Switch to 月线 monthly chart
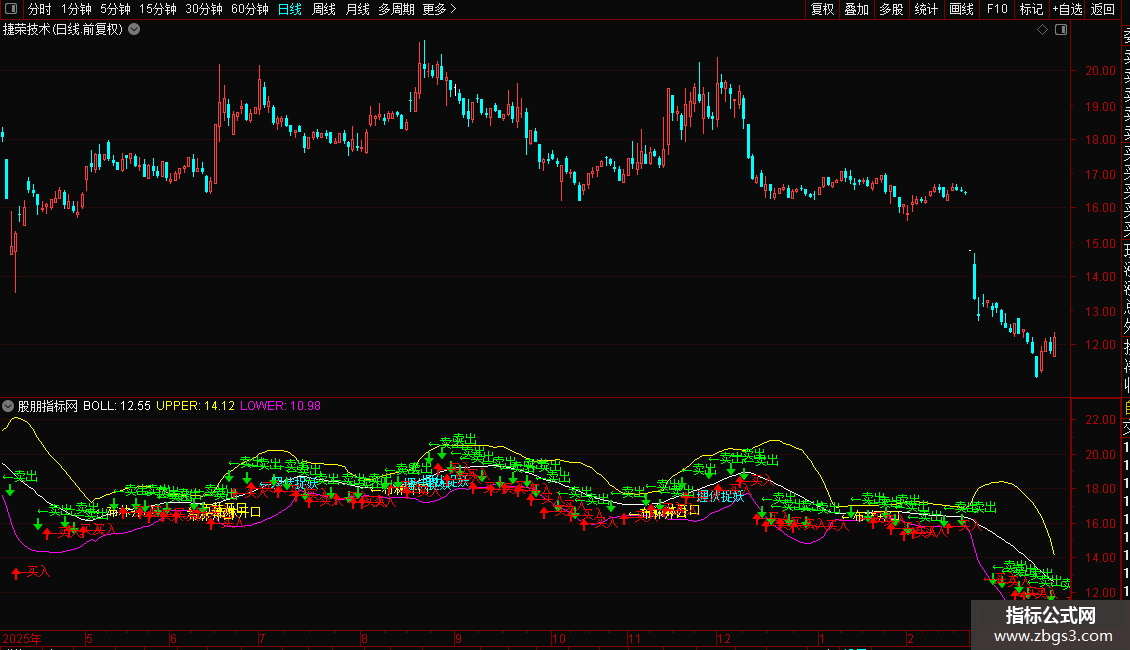This screenshot has width=1130, height=650. pos(358,9)
